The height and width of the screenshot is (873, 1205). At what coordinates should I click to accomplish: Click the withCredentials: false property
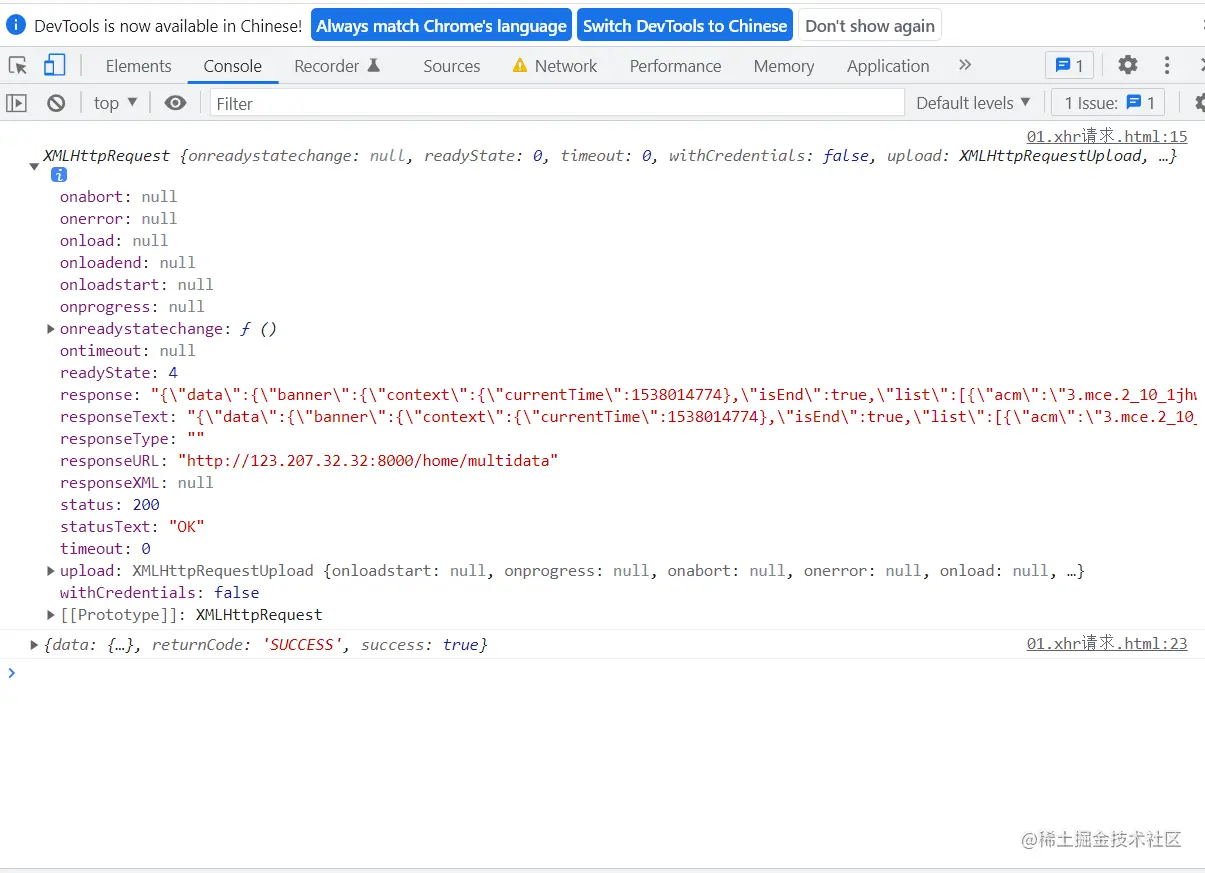(160, 593)
